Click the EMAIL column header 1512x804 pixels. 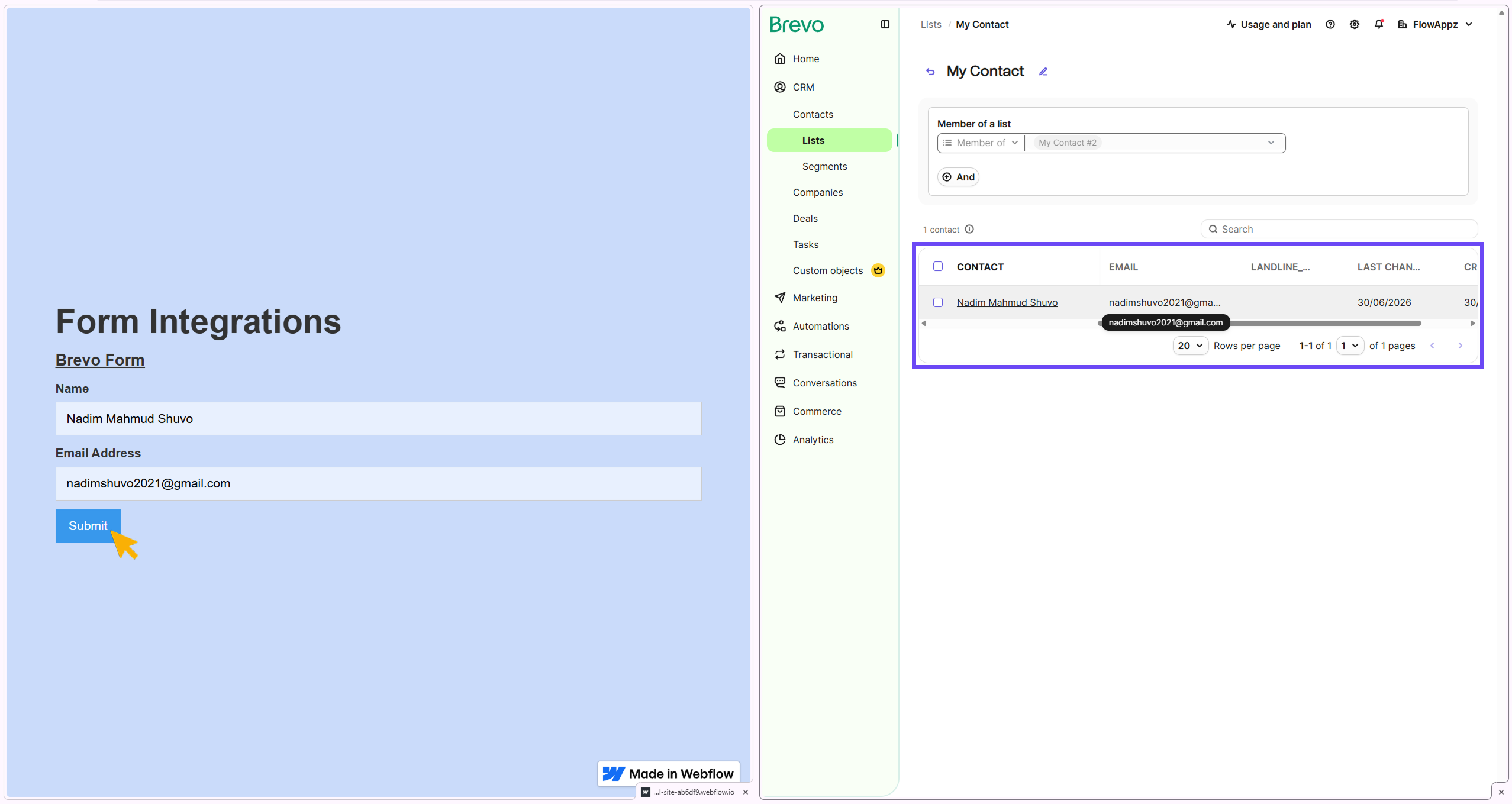coord(1123,267)
